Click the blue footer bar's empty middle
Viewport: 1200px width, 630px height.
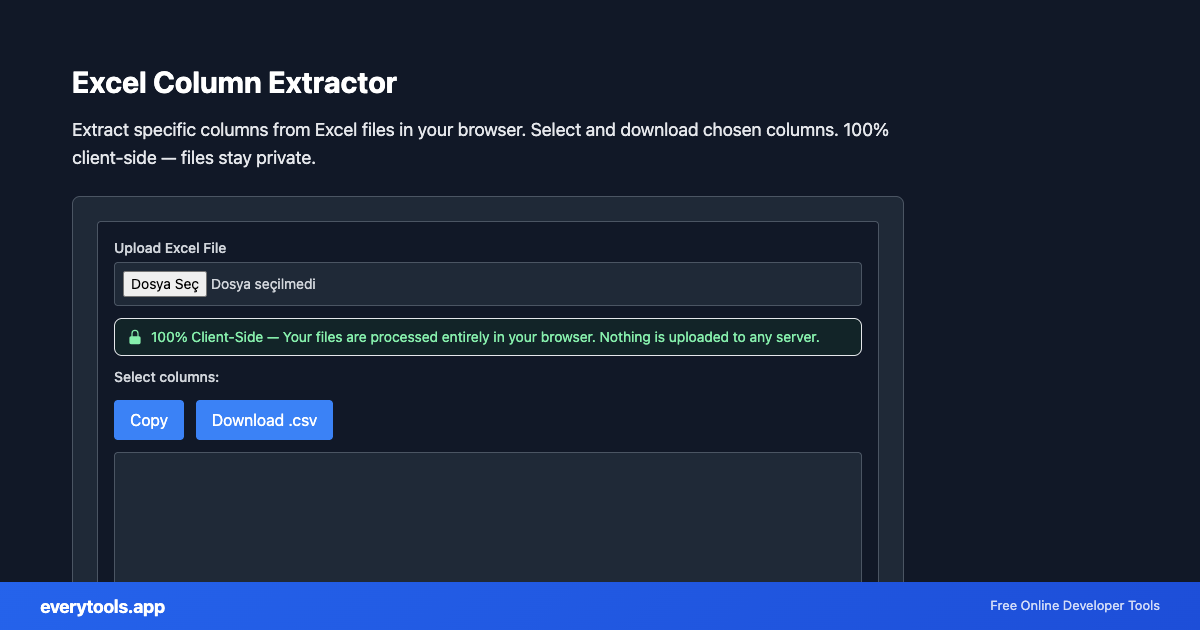click(x=580, y=606)
